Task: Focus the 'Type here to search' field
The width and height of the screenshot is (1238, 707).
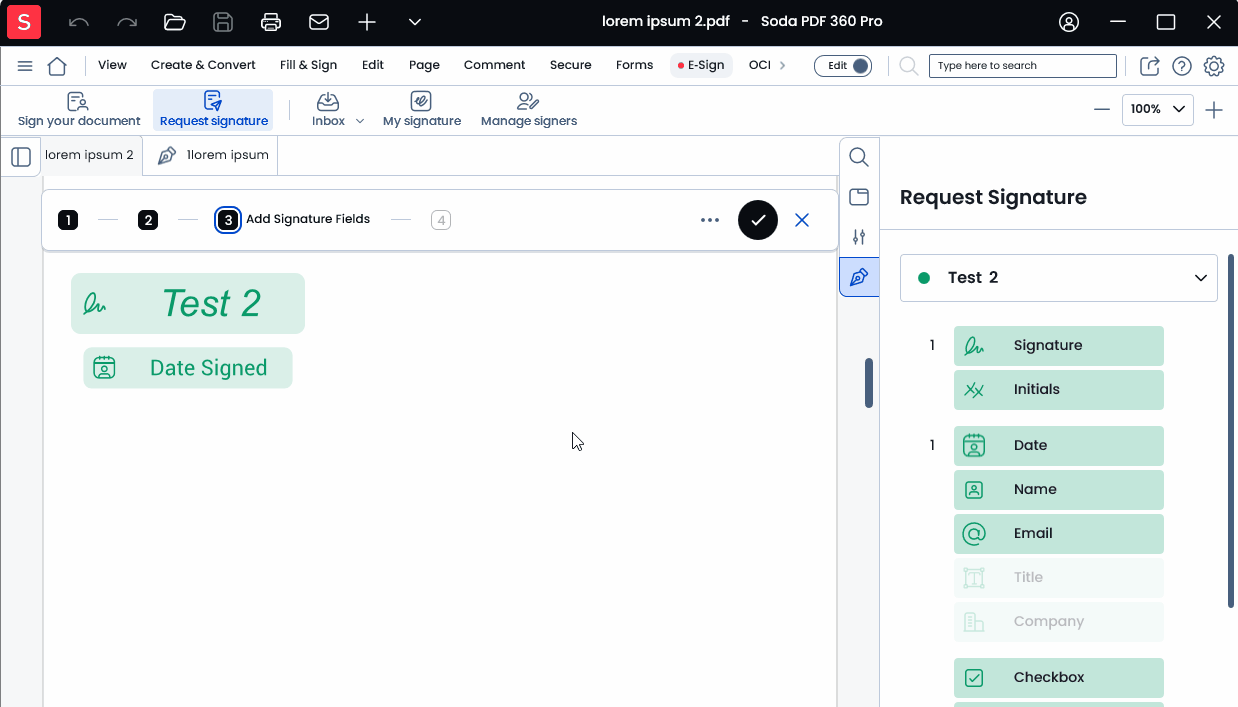Action: point(1022,66)
